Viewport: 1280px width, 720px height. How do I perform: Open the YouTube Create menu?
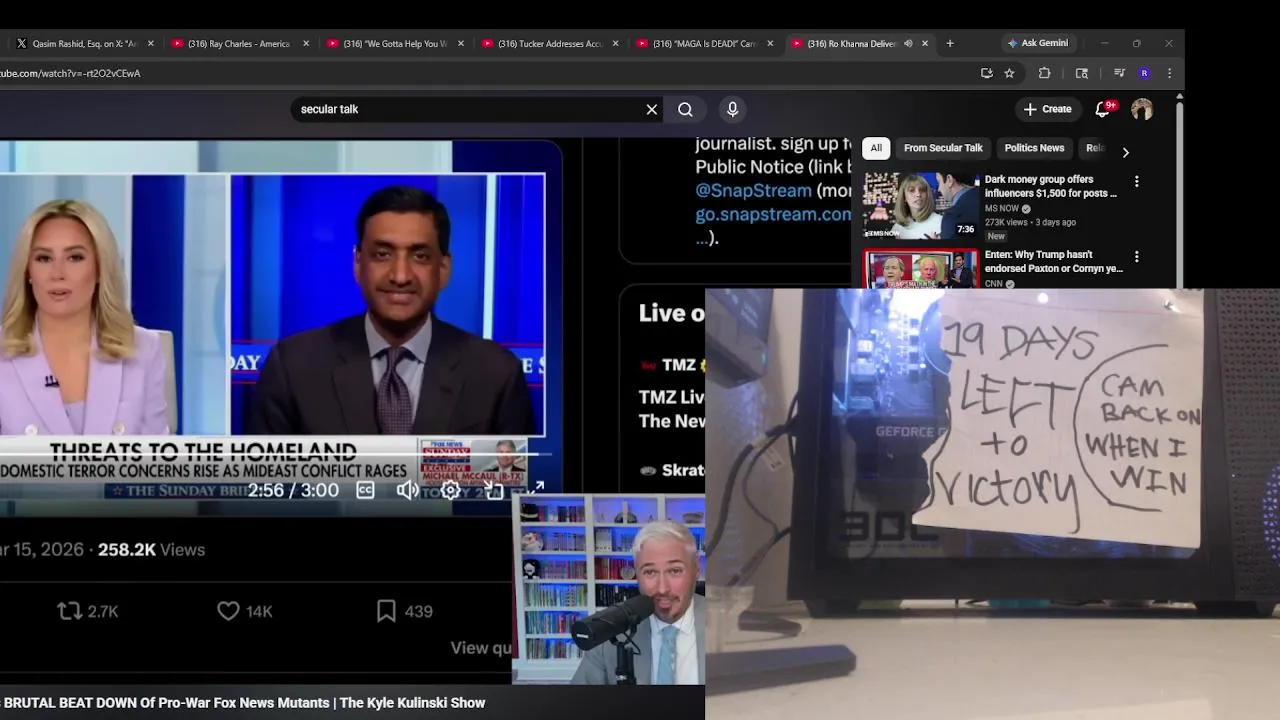pyautogui.click(x=1047, y=109)
